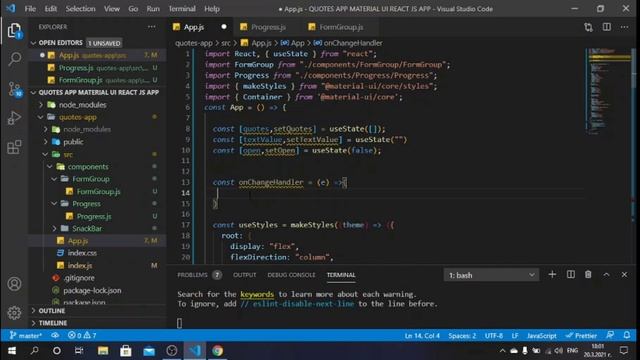Image resolution: width=640 pixels, height=360 pixels.
Task: Open Chrome from taskbar
Action: (x=218, y=351)
